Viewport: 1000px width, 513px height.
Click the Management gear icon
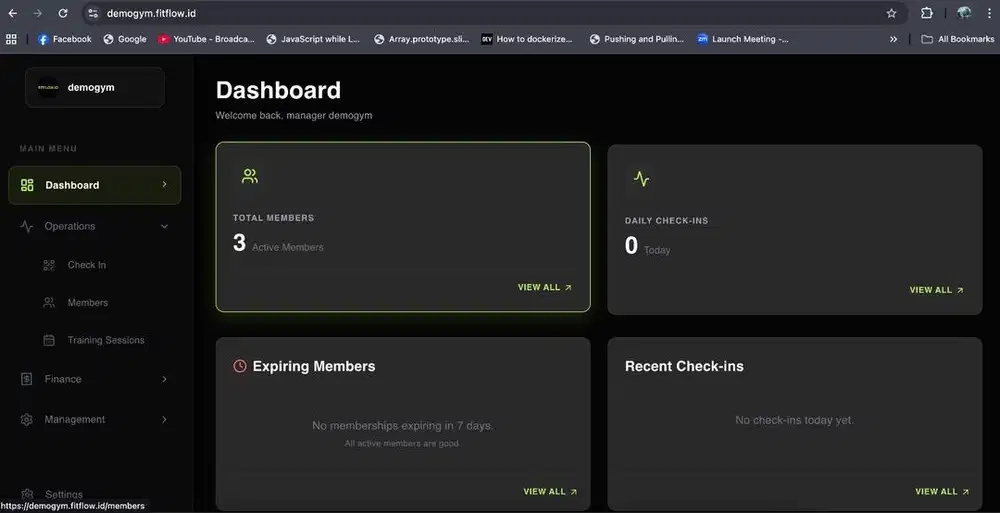27,419
